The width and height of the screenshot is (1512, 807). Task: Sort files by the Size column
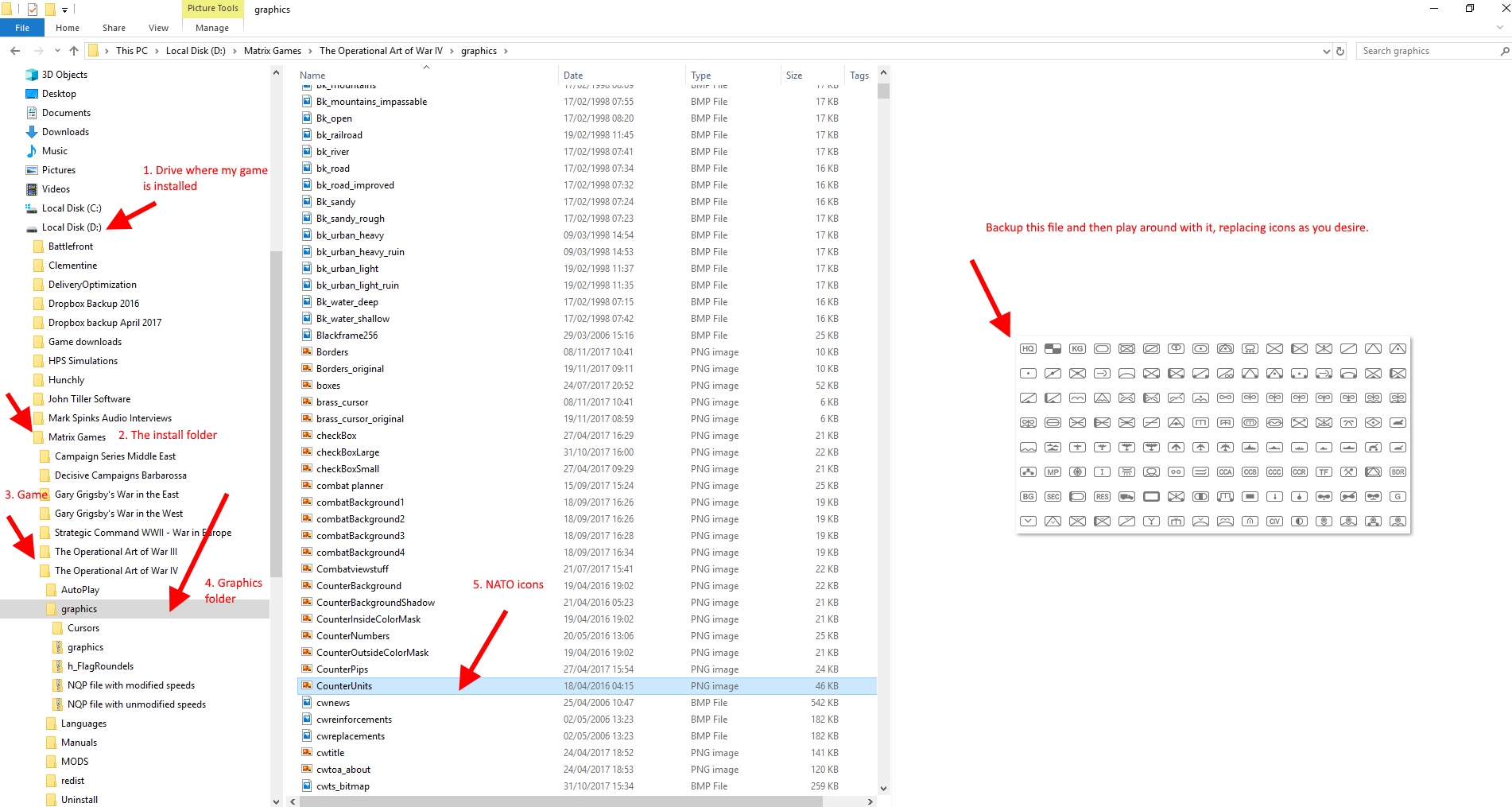click(x=812, y=76)
